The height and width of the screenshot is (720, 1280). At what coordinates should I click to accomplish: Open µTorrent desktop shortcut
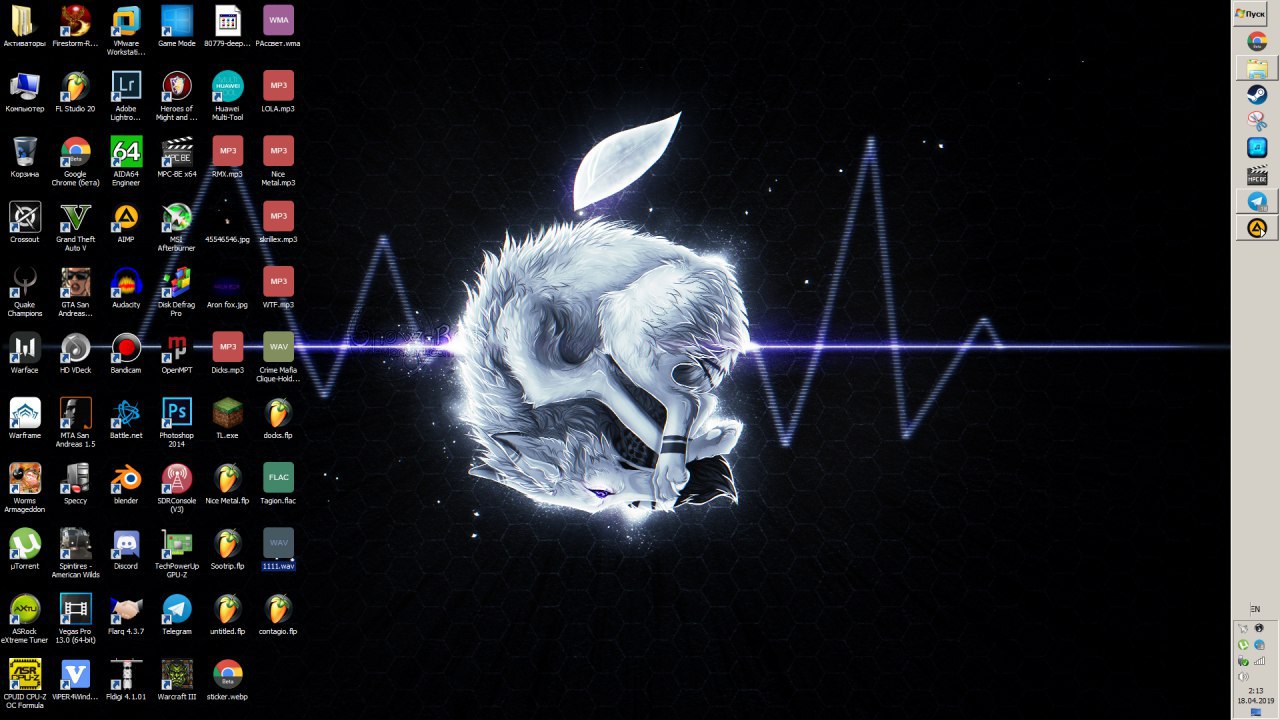[25, 549]
